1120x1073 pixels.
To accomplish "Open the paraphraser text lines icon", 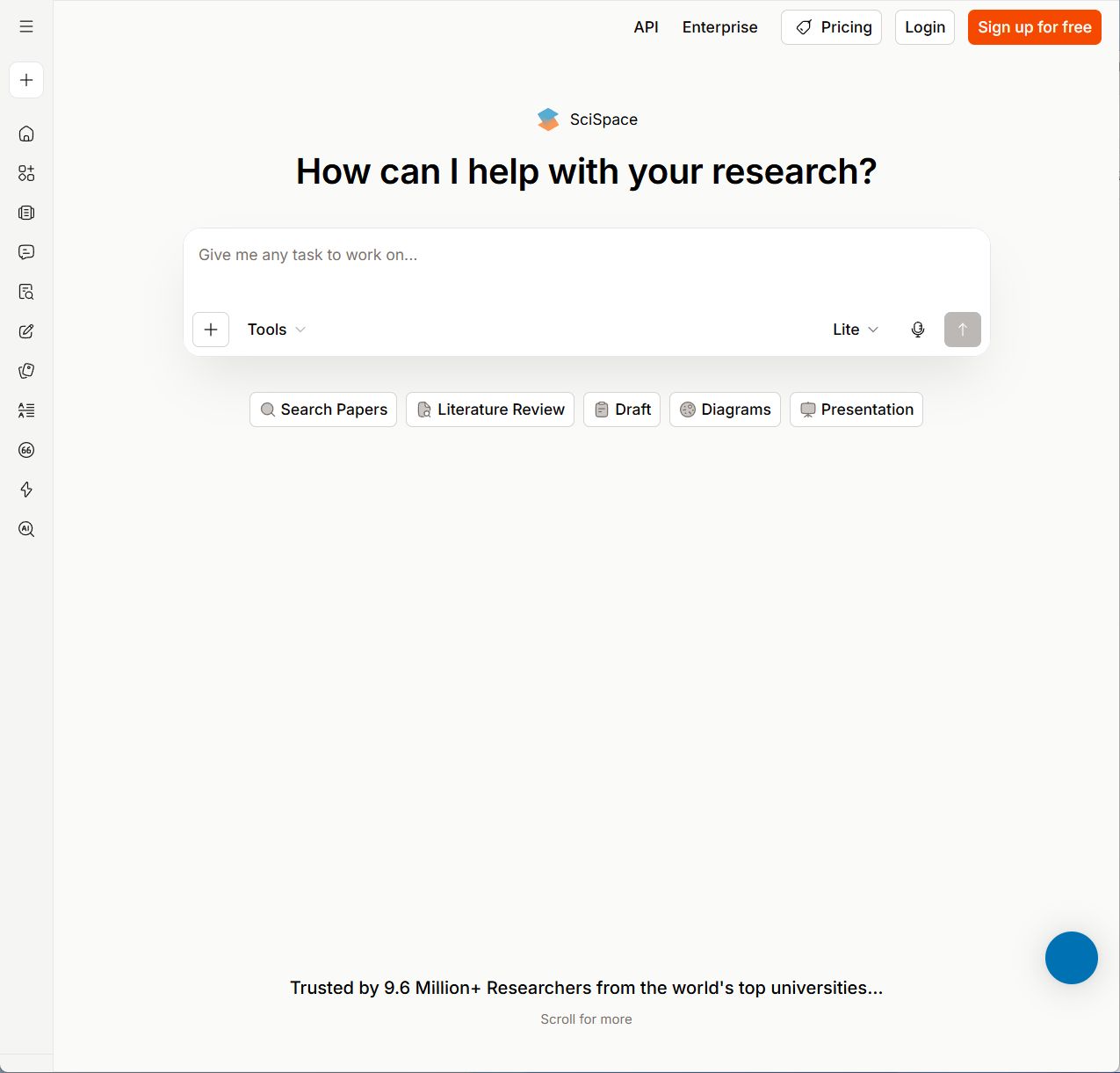I will pos(26,410).
